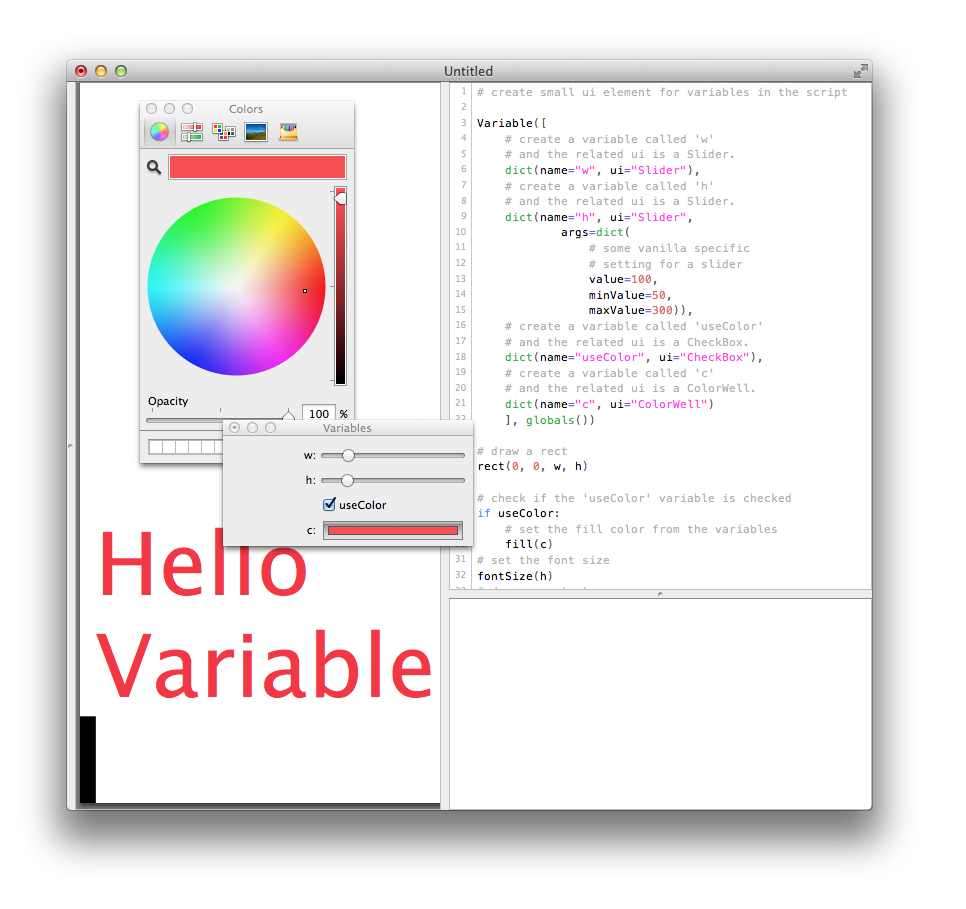Screen dimensions: 966x909
Task: Close the Colors panel
Action: pyautogui.click(x=152, y=108)
